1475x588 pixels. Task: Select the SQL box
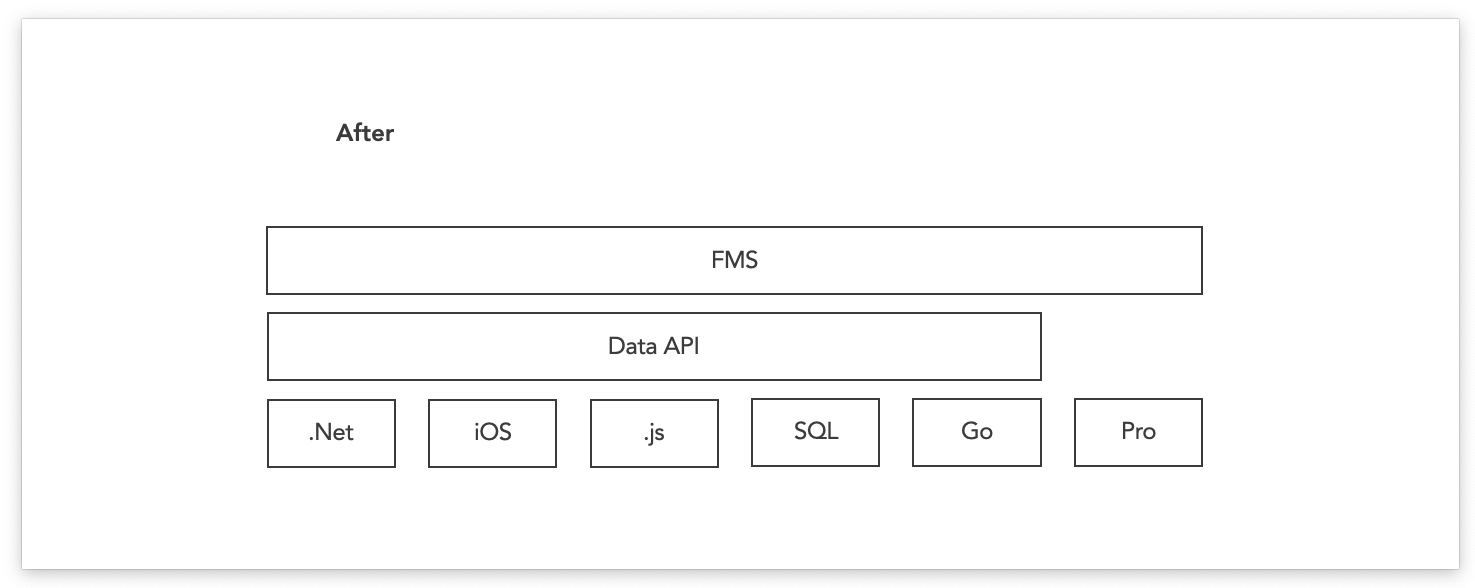pos(815,432)
